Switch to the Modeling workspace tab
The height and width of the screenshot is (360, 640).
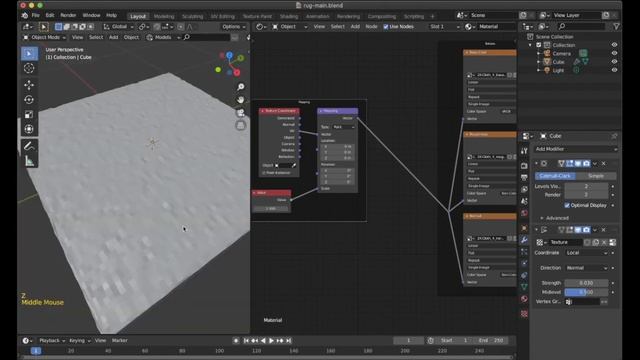pyautogui.click(x=164, y=16)
